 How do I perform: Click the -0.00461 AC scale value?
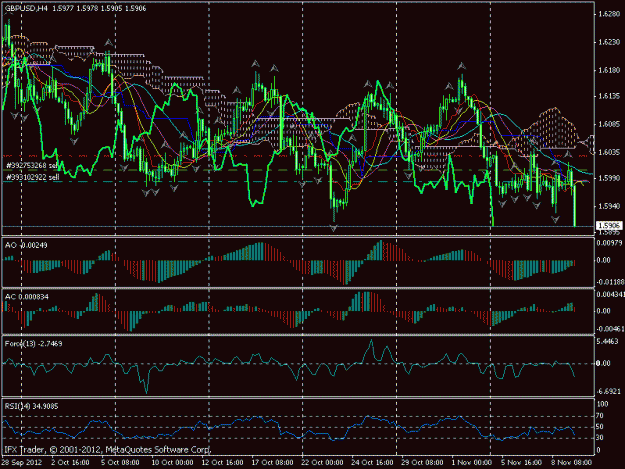coord(610,329)
